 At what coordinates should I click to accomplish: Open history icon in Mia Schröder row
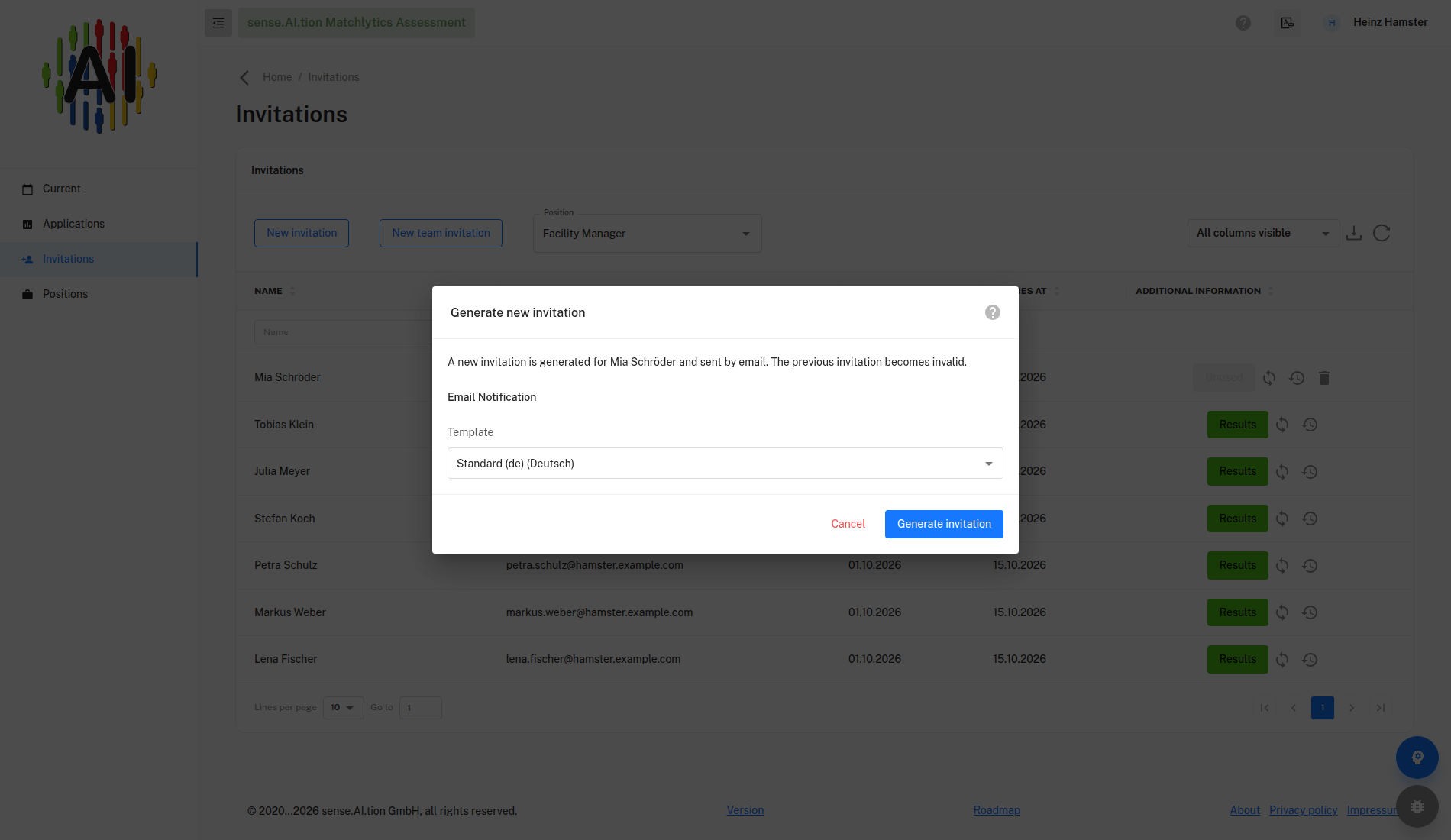(1297, 378)
